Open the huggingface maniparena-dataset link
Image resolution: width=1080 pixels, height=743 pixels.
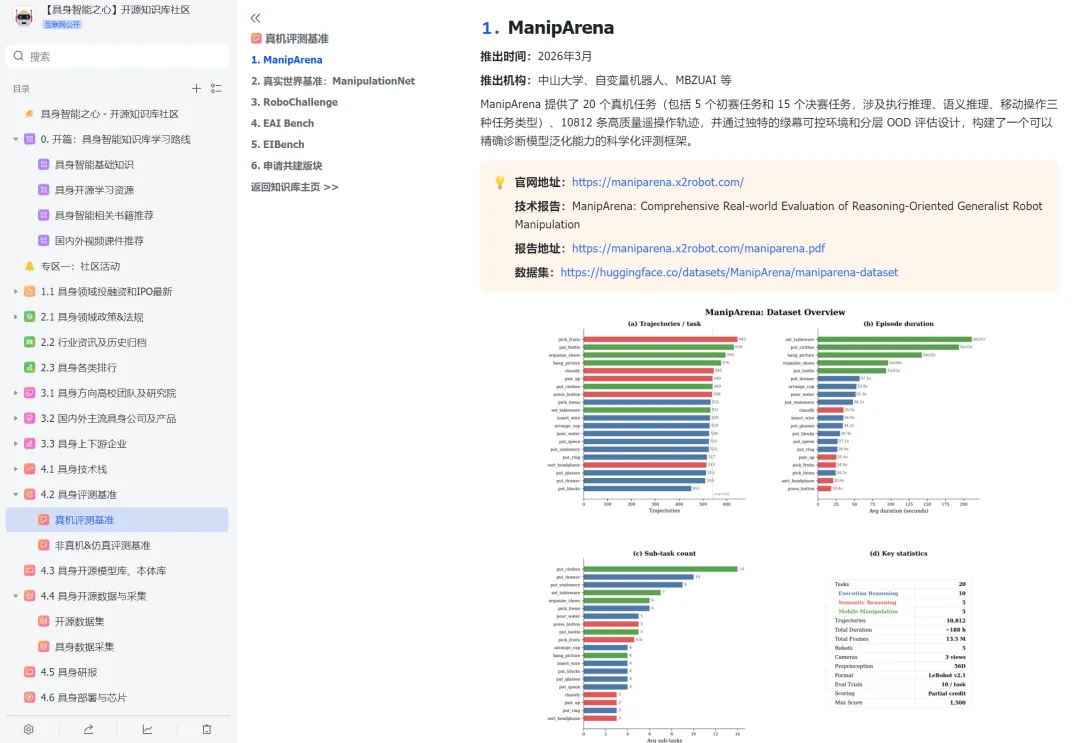729,273
